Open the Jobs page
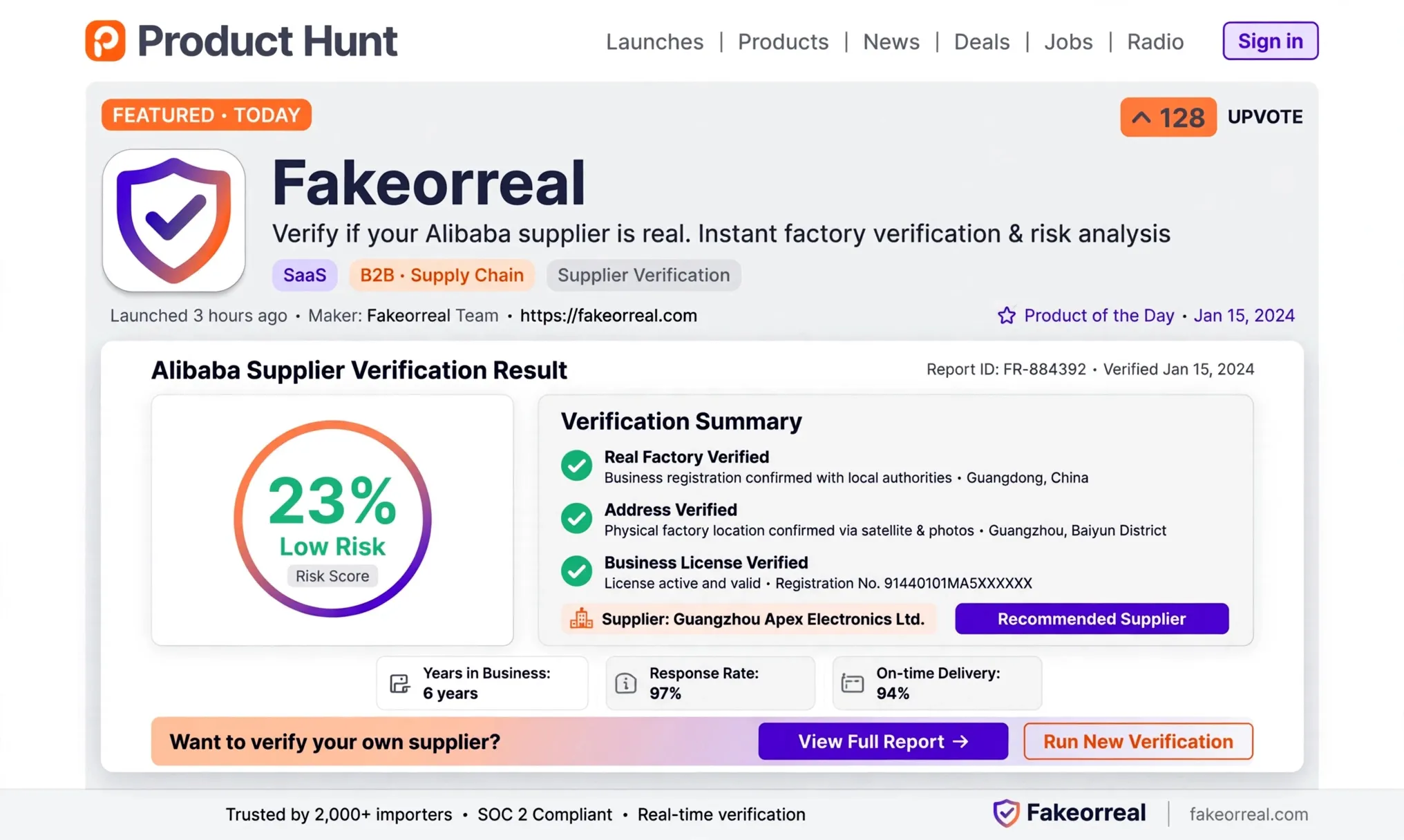 (x=1068, y=41)
